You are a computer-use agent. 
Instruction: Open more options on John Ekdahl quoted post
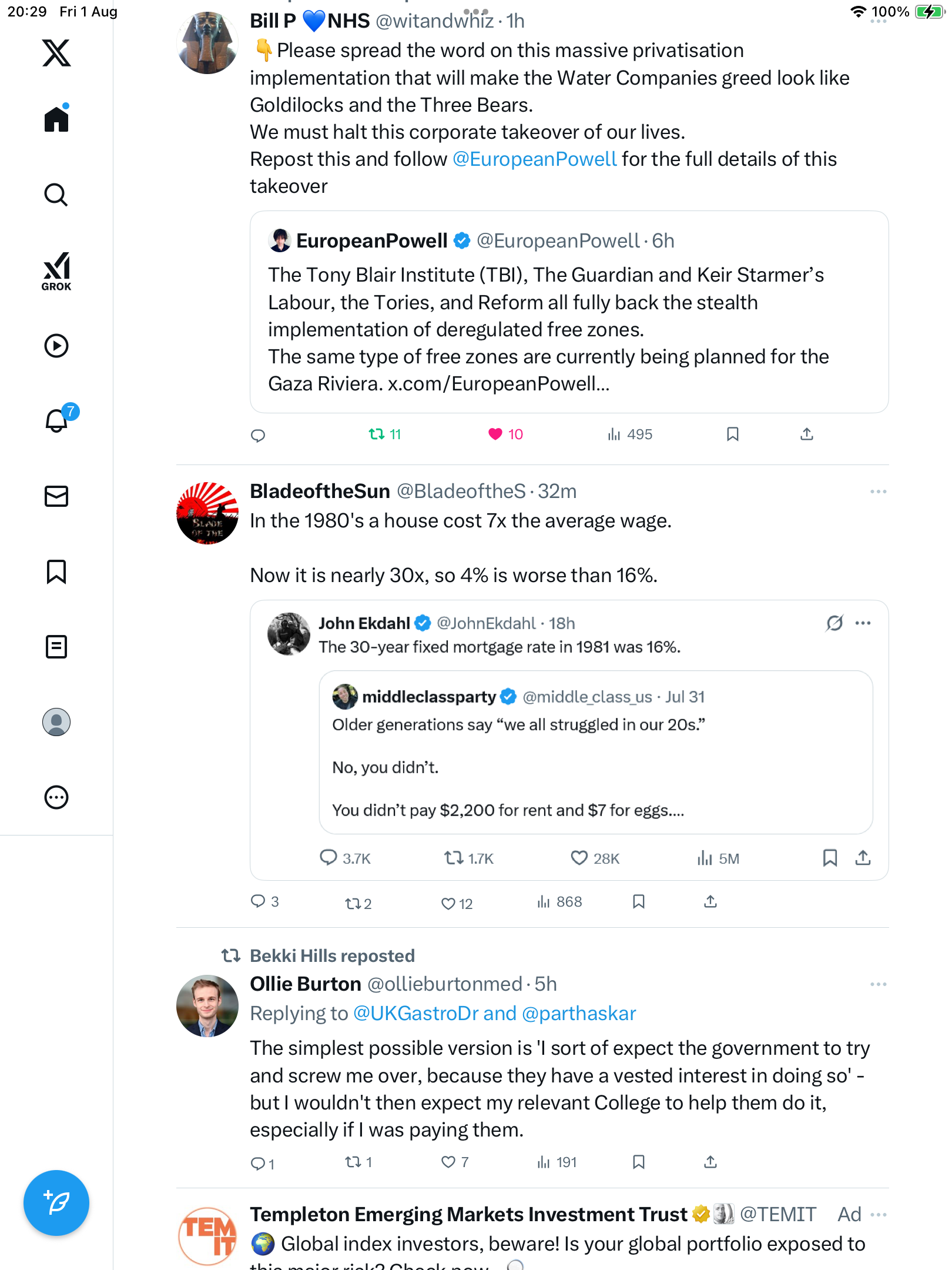point(863,623)
